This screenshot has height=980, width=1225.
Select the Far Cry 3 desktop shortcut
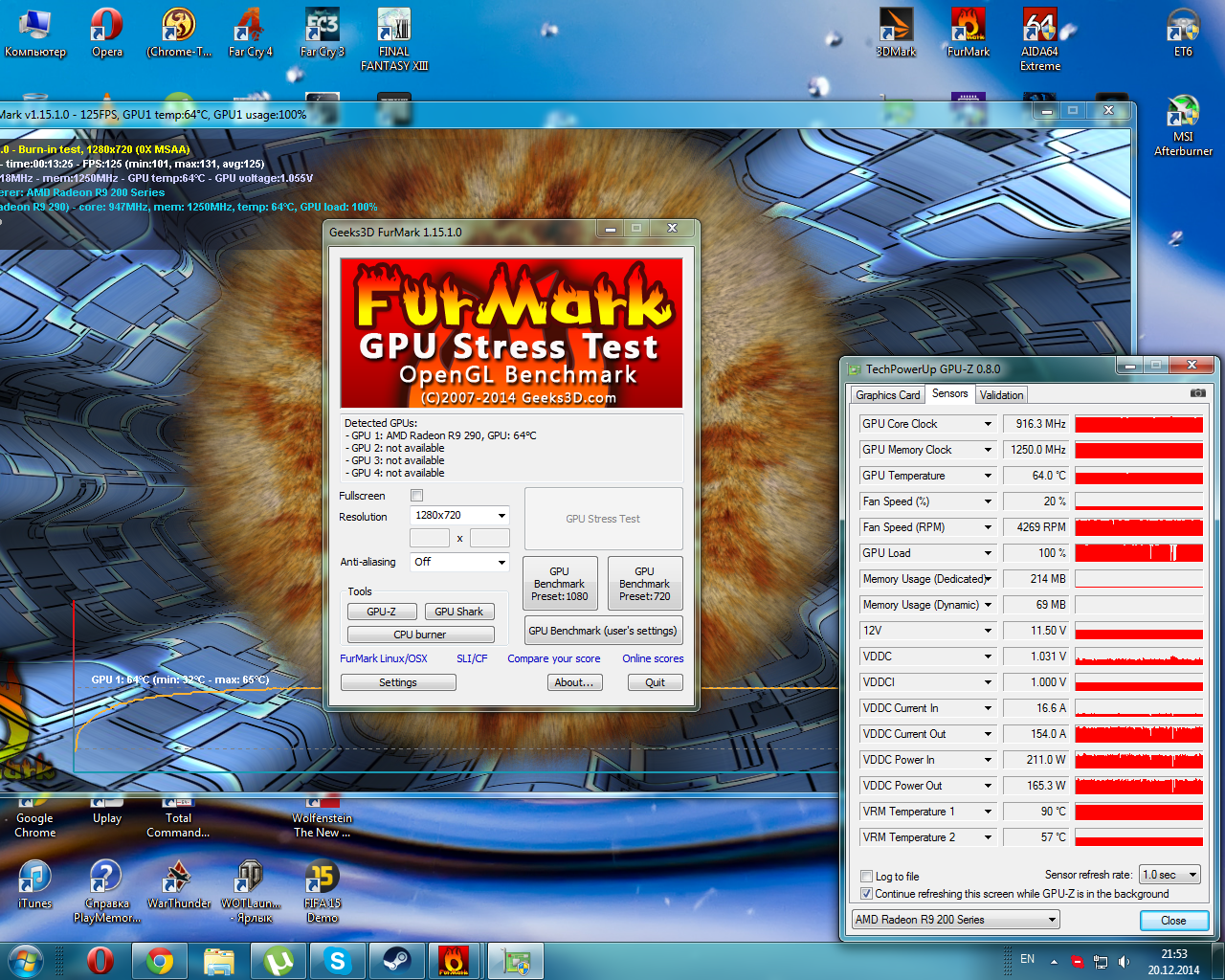pos(322,33)
